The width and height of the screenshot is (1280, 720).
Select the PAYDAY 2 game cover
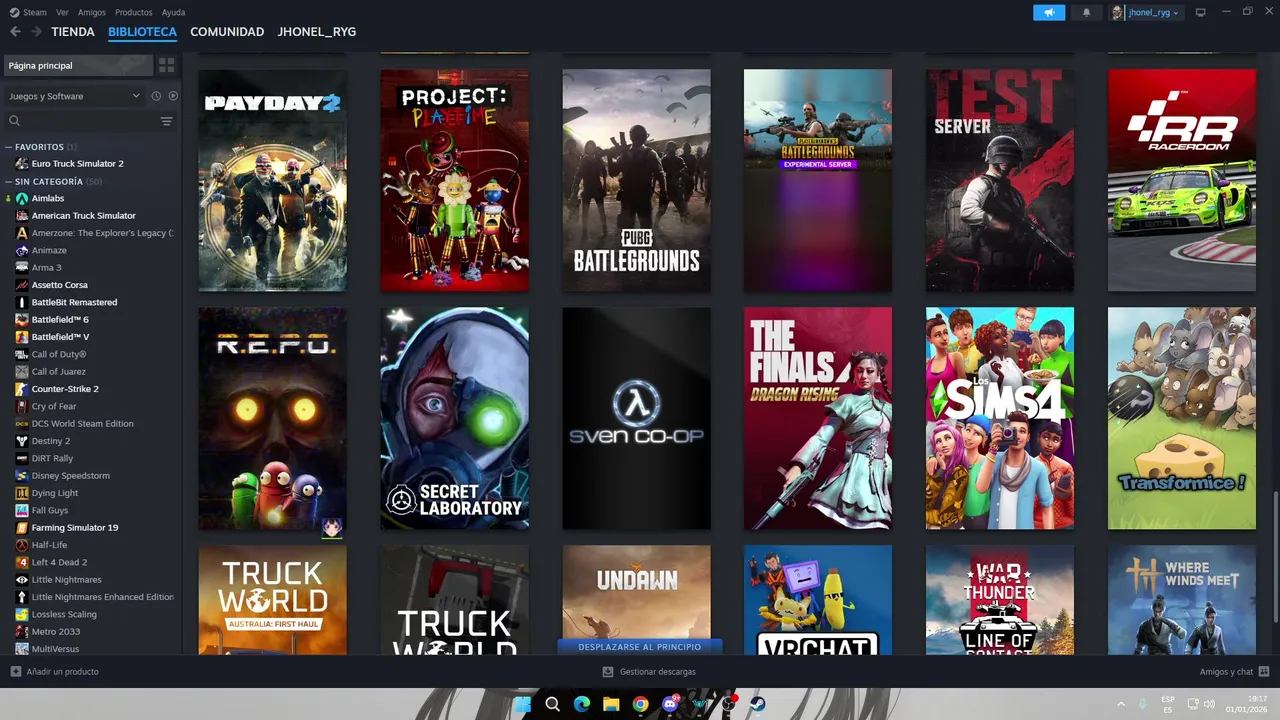point(273,180)
